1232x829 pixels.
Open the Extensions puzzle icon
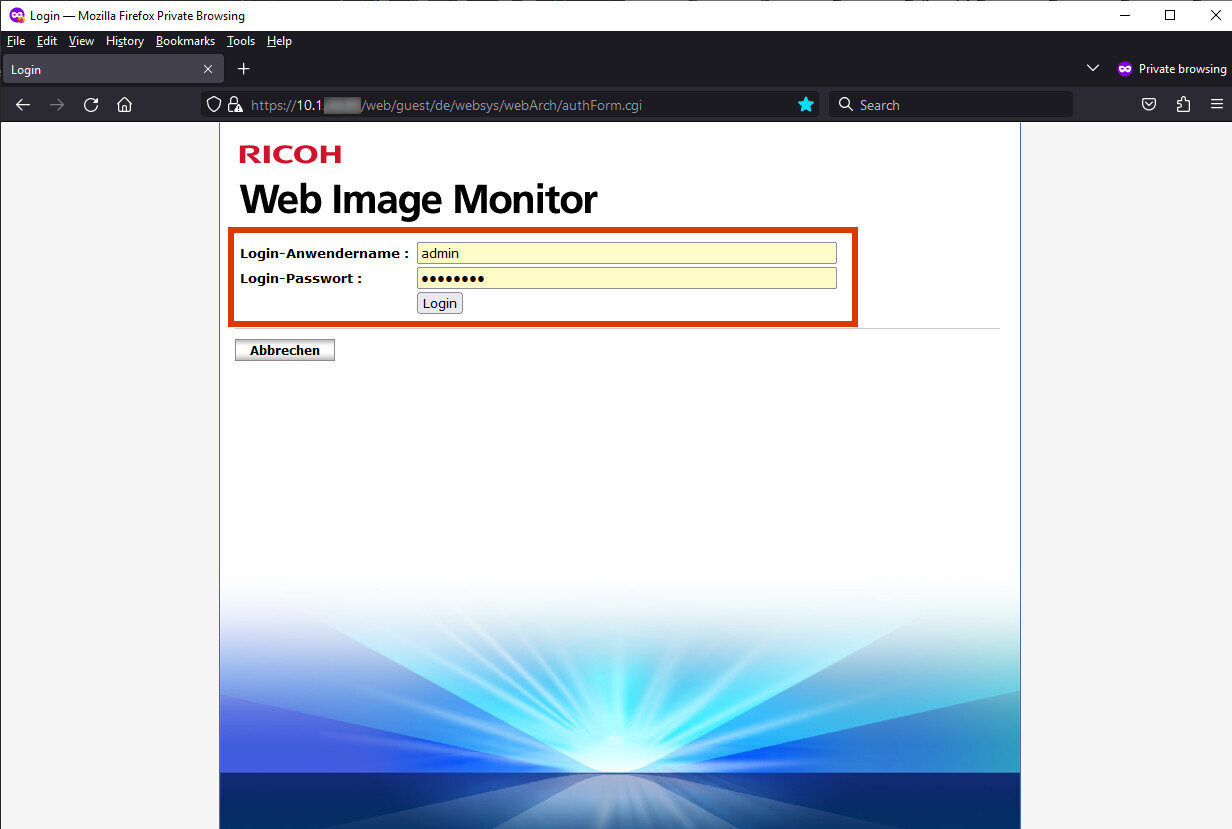coord(1184,104)
